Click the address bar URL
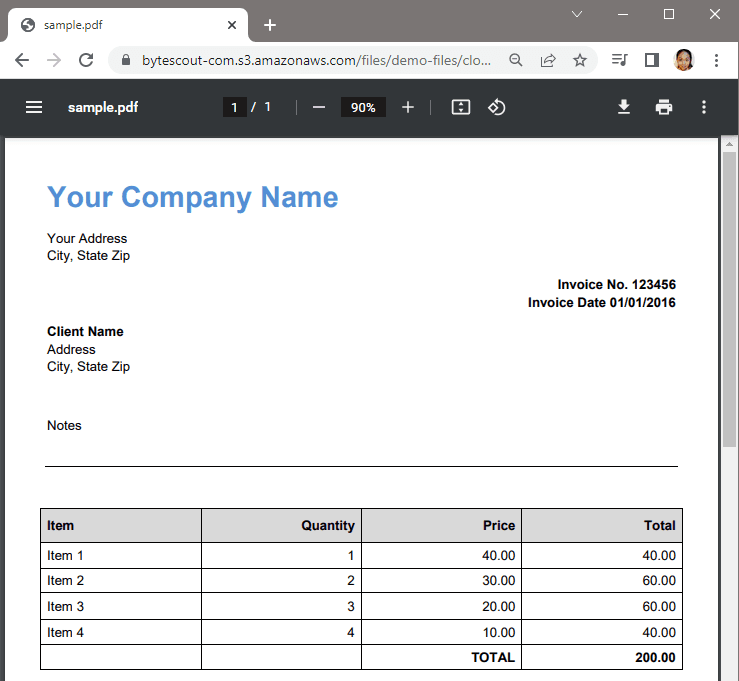 pyautogui.click(x=310, y=60)
